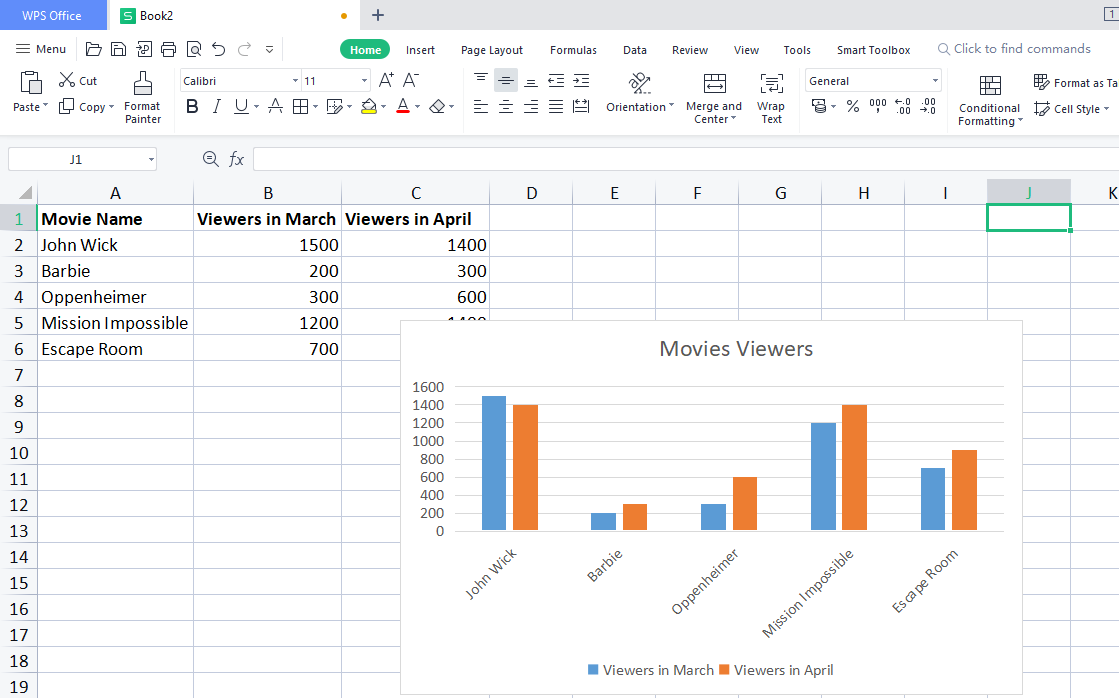Viewport: 1119px width, 698px height.
Task: Open the General number format dropdown
Action: [872, 80]
